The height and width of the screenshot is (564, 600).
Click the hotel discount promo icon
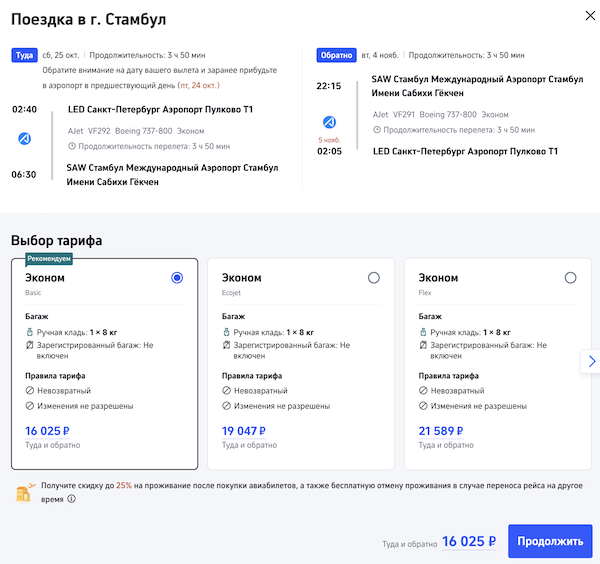pos(25,491)
